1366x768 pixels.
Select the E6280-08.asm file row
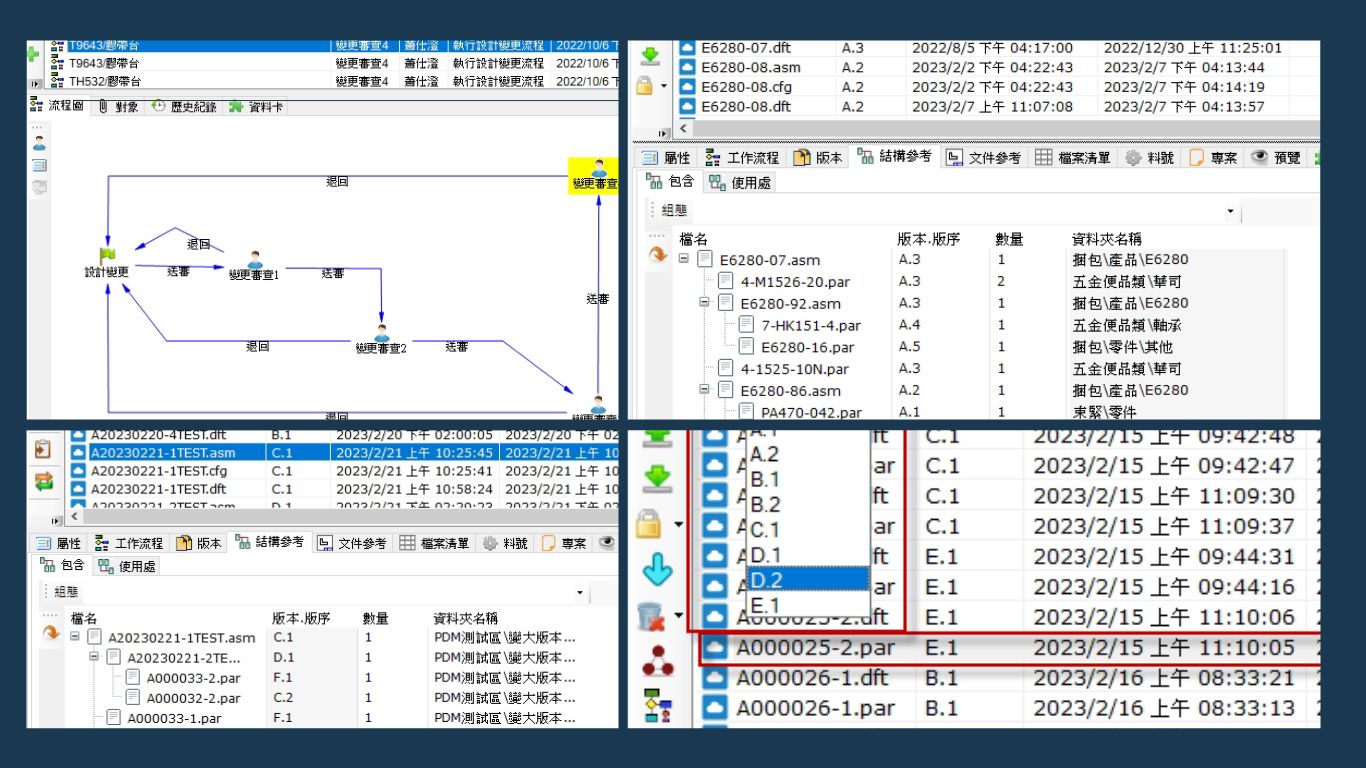(x=750, y=67)
